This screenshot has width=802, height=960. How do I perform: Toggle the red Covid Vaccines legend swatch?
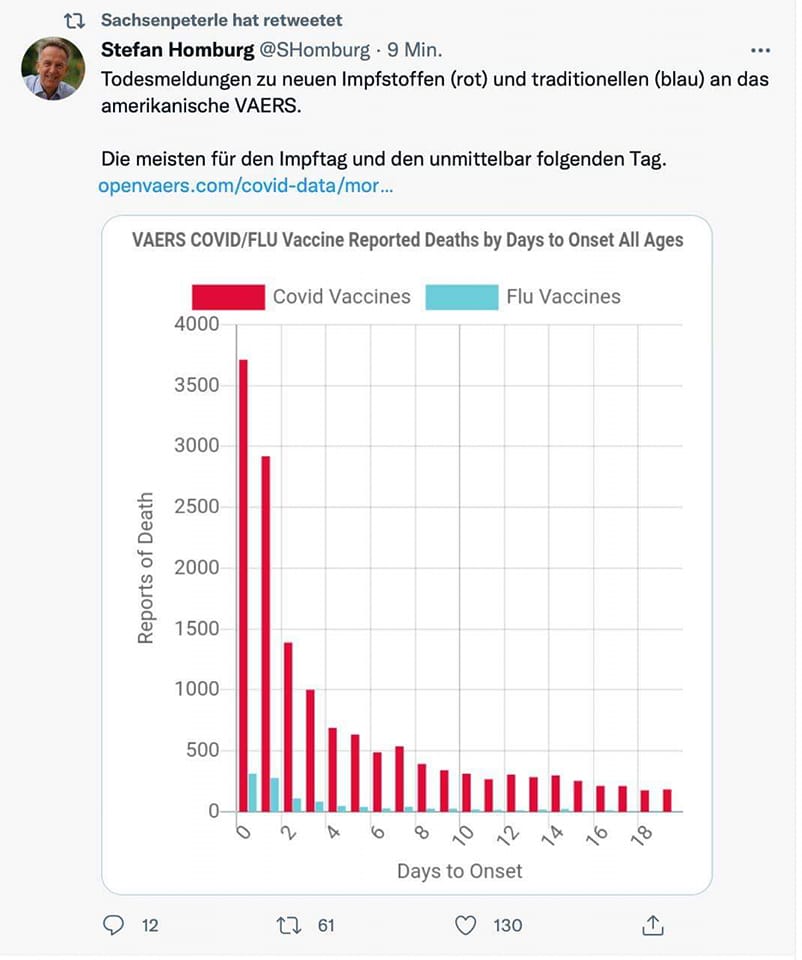[227, 296]
